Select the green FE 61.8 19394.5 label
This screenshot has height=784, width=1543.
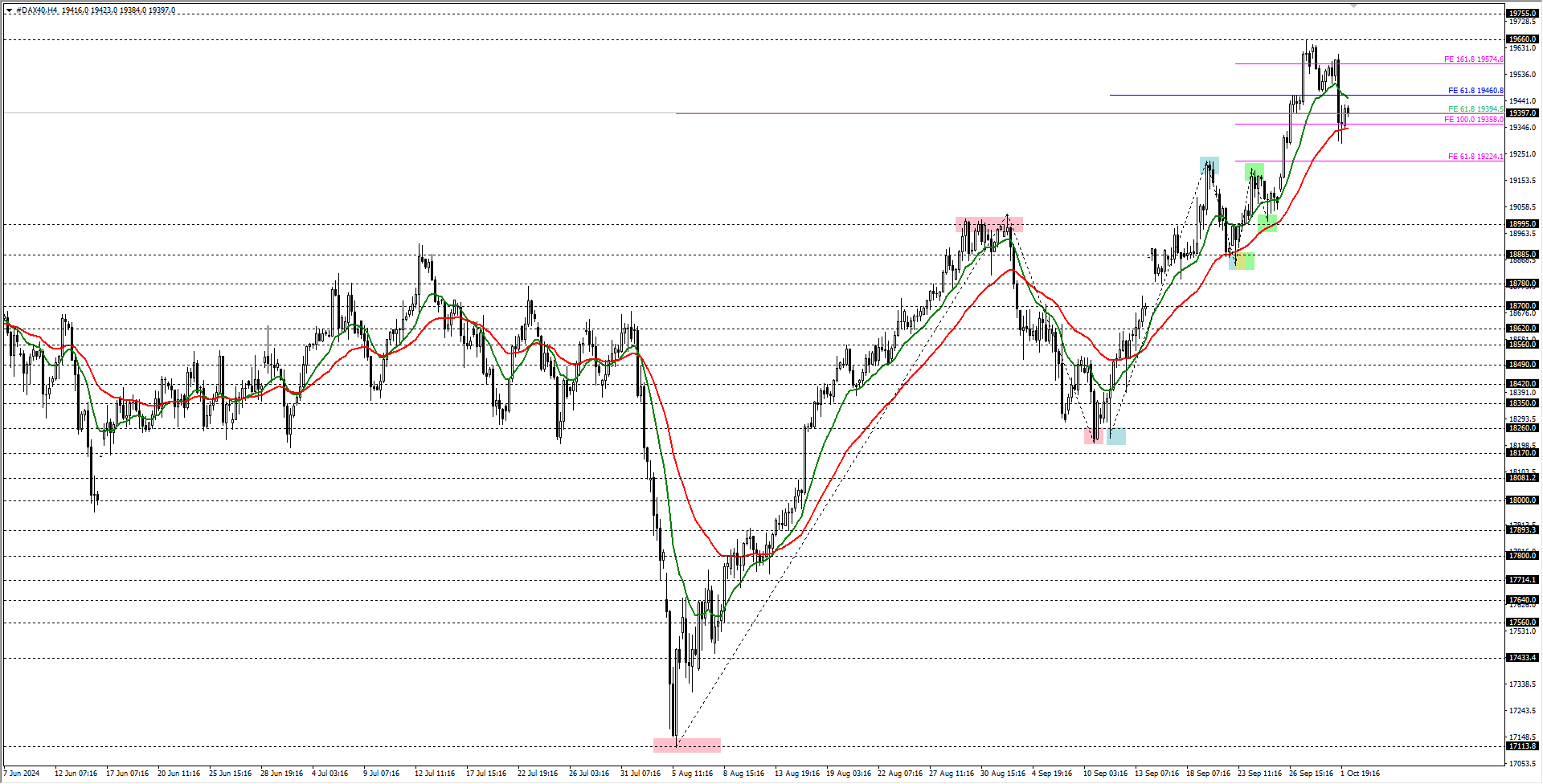[x=1475, y=109]
